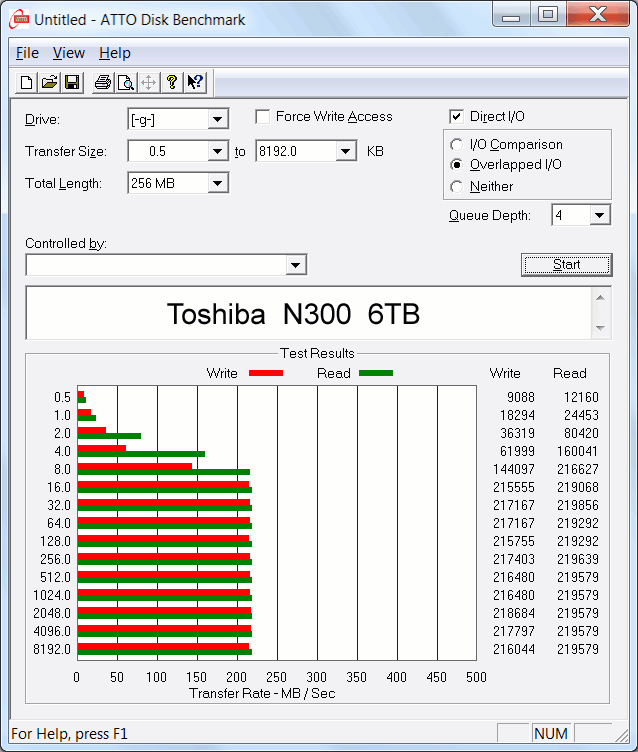This screenshot has height=752, width=638.
Task: Click the 1024.0 transfer size row label
Action: tap(52, 595)
